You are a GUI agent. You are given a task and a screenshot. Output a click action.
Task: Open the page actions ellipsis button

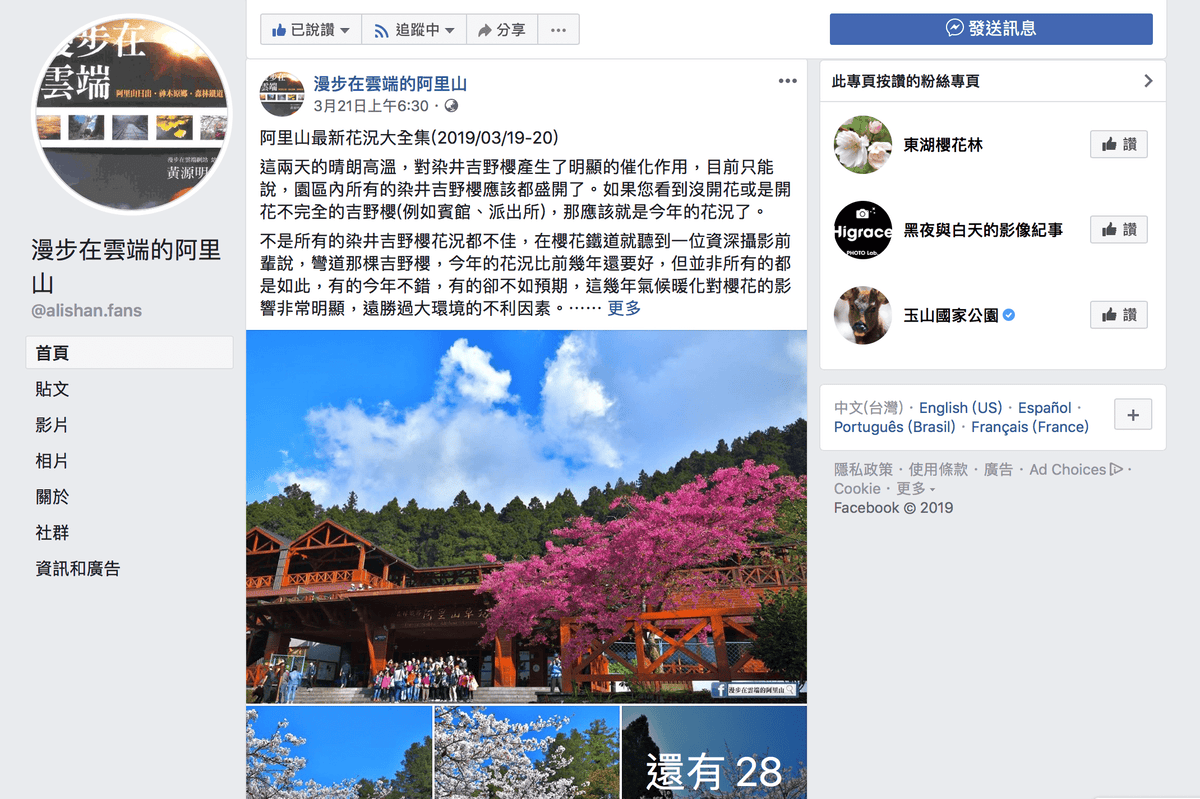click(558, 30)
